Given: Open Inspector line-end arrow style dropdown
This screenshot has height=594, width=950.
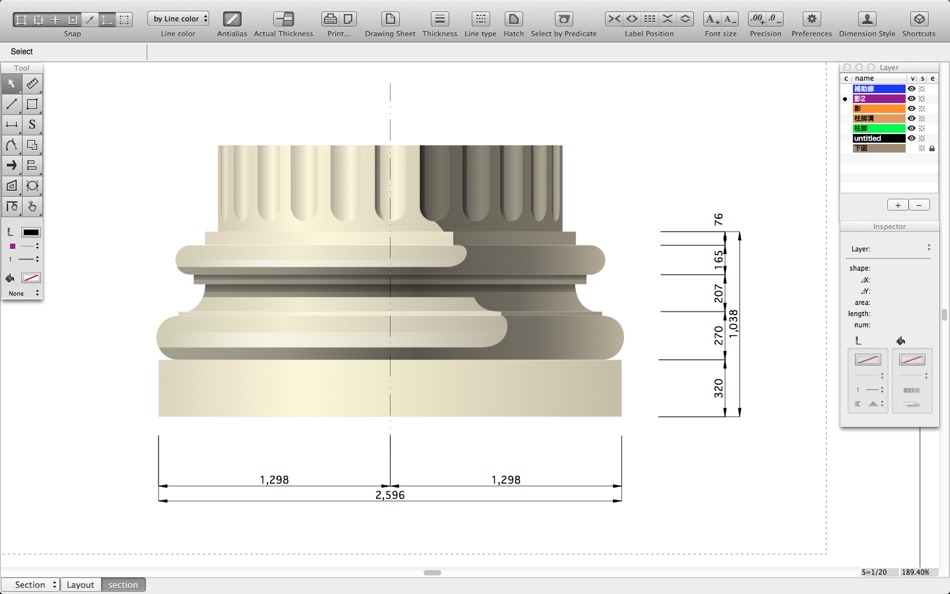Looking at the screenshot, I should 868,404.
